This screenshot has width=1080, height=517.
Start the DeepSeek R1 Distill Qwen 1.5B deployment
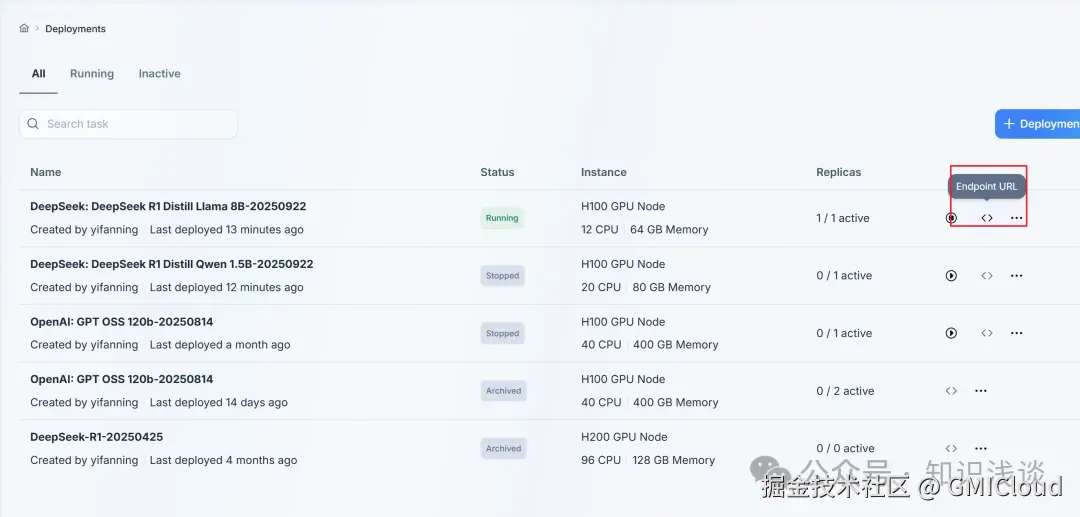click(x=951, y=275)
